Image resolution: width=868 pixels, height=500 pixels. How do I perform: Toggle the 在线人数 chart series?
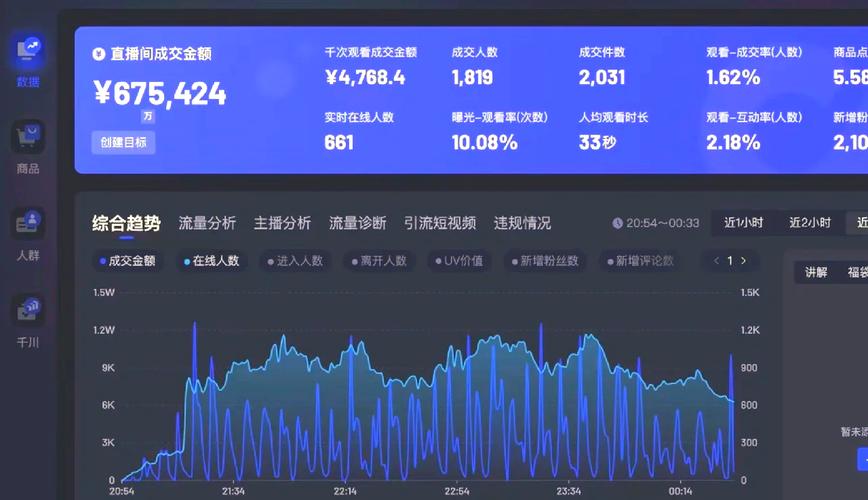(211, 261)
